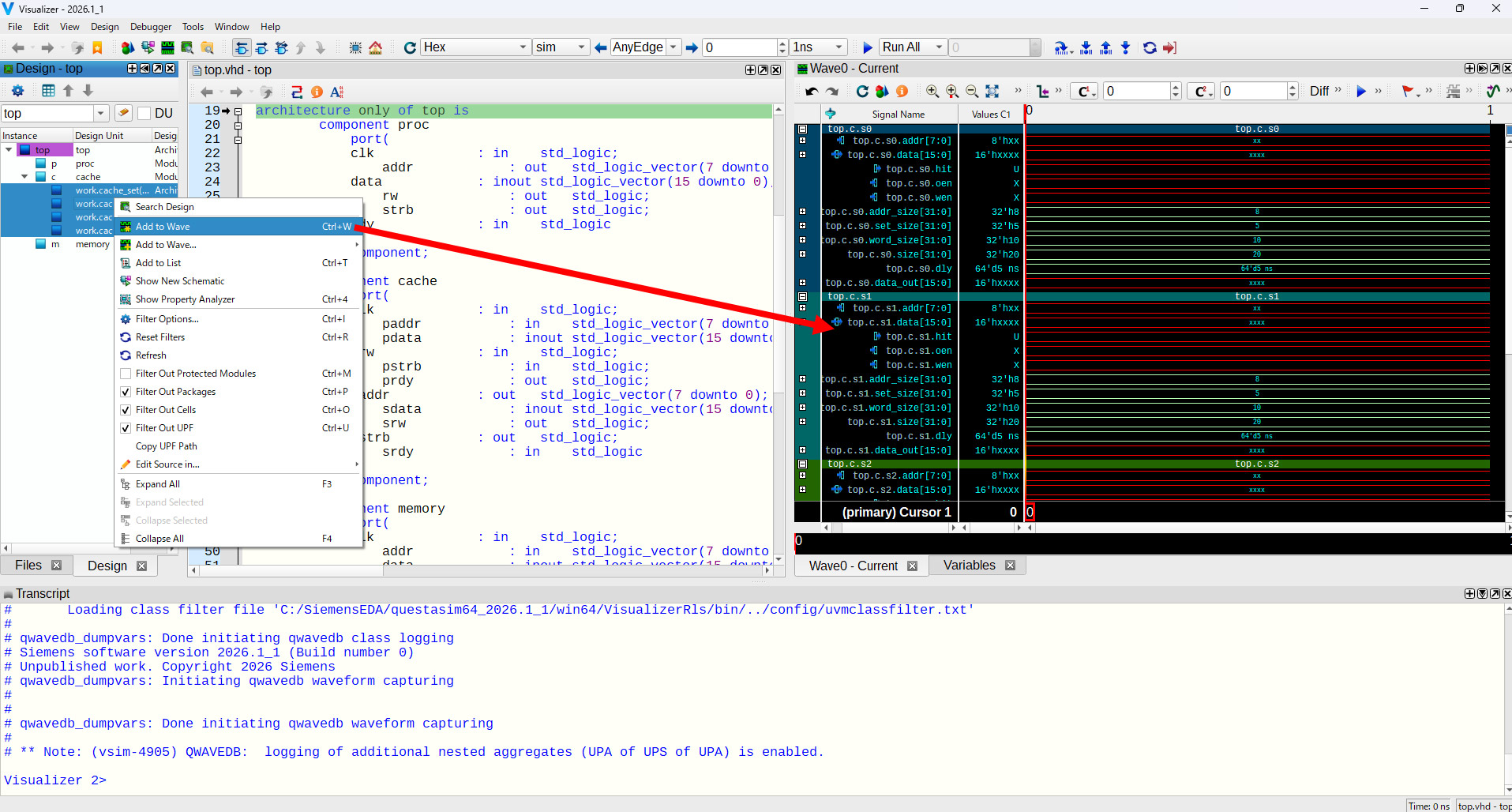Image resolution: width=1512 pixels, height=812 pixels.
Task: Toggle Filter Out Cells option
Action: (x=126, y=410)
